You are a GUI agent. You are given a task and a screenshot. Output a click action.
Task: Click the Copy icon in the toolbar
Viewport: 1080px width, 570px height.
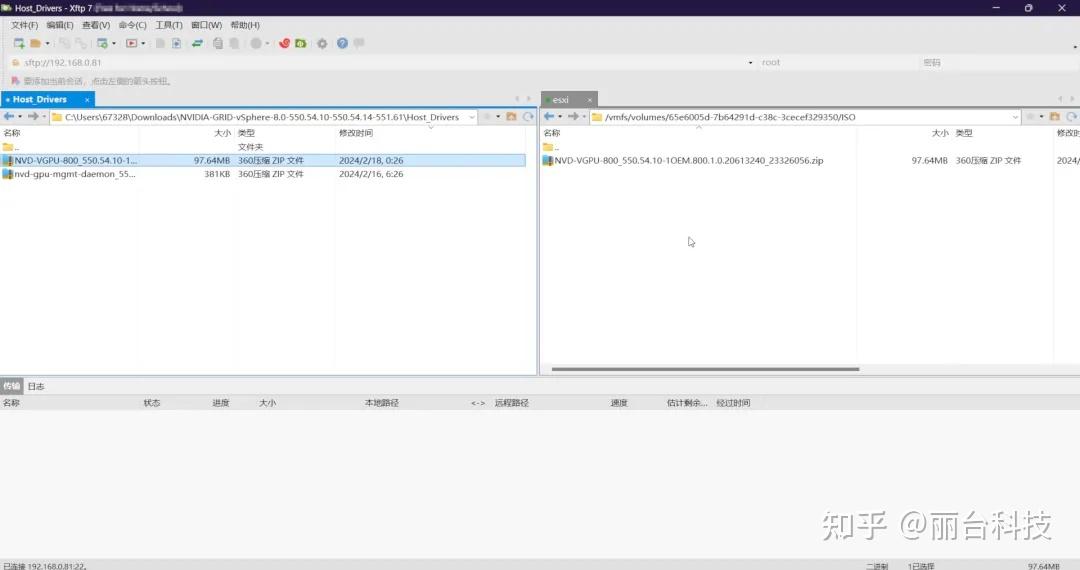click(x=218, y=43)
